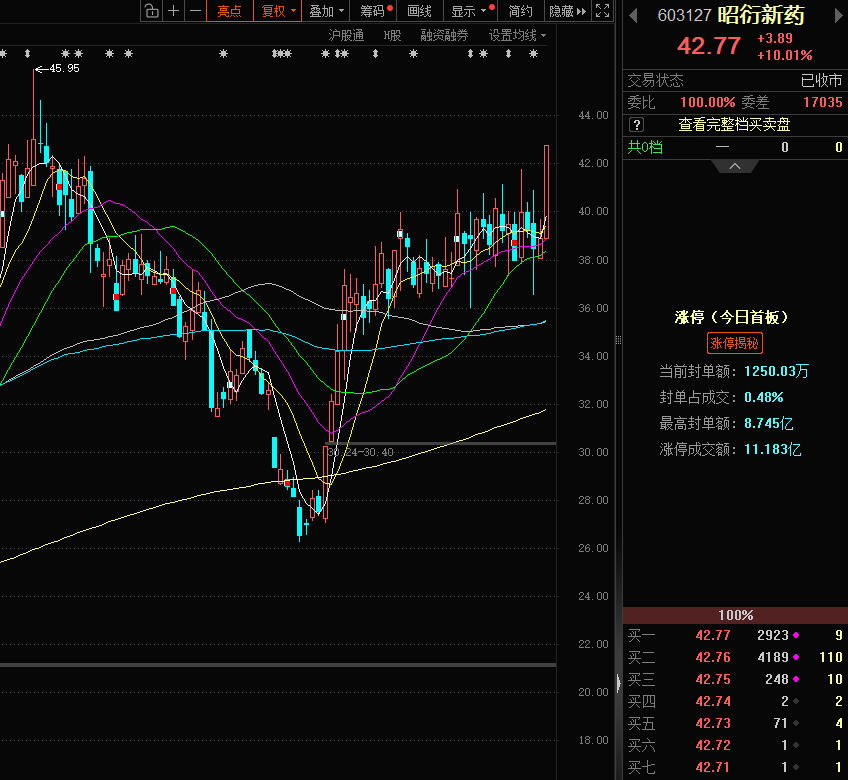This screenshot has height=780, width=848.
Task: Click 当前封单额 value 1250.03万
Action: [776, 371]
